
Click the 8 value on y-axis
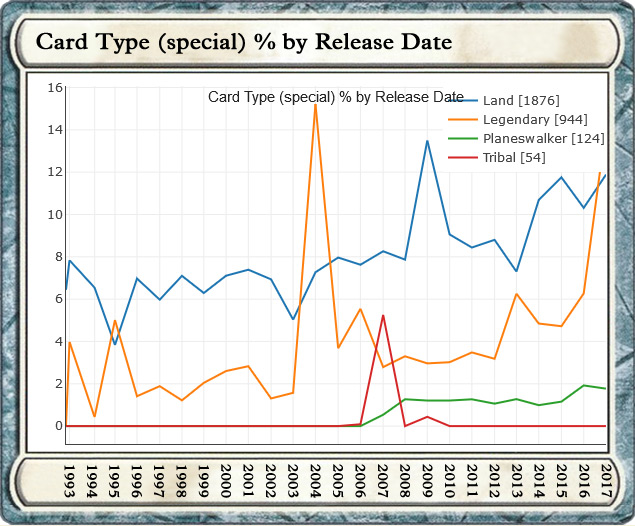59,257
